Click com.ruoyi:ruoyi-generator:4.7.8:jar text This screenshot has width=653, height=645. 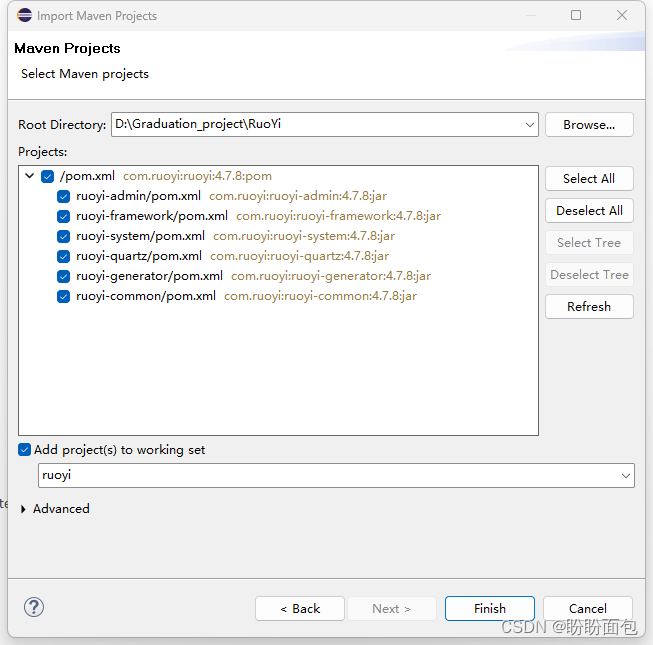pyautogui.click(x=331, y=276)
